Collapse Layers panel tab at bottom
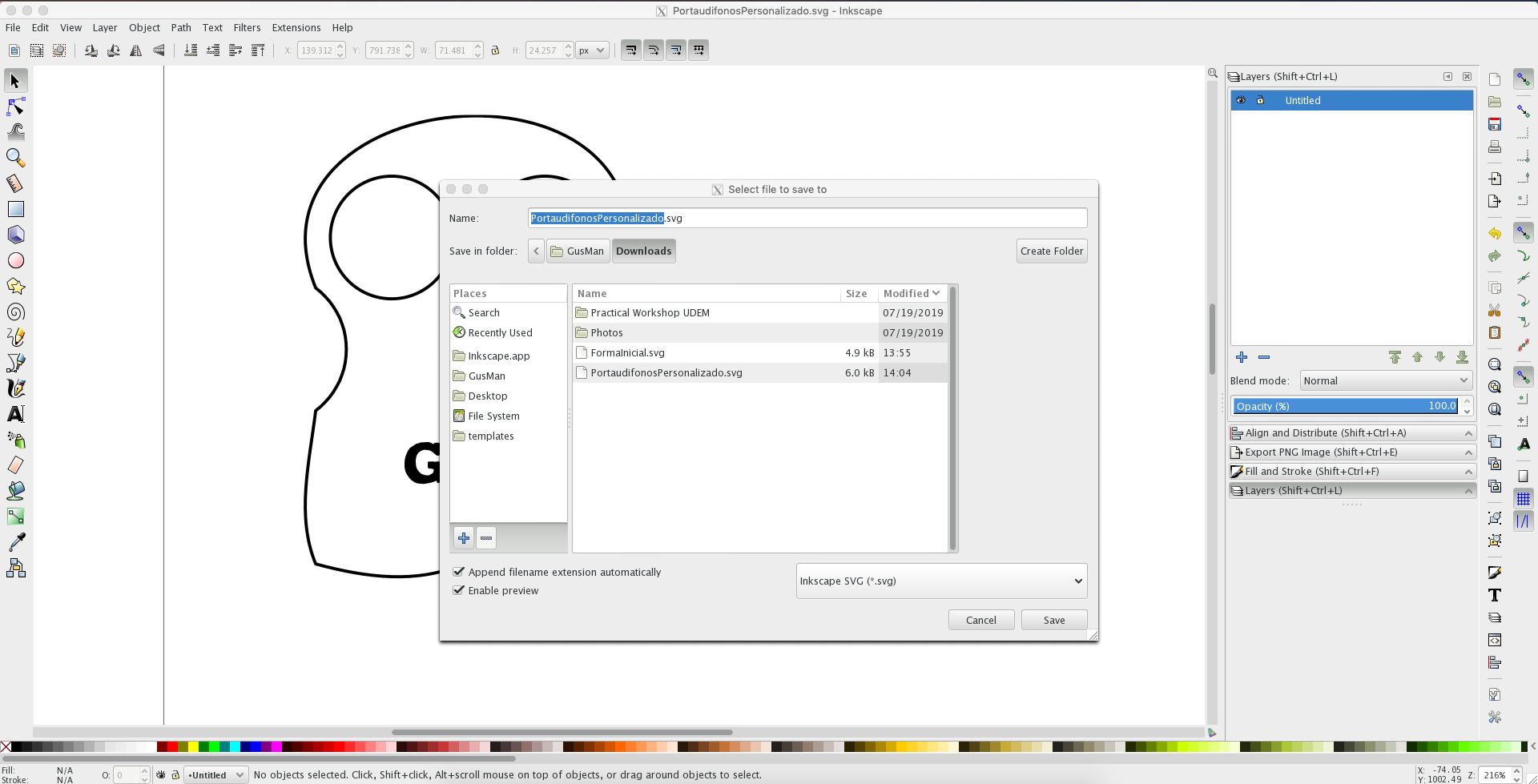 click(1352, 490)
